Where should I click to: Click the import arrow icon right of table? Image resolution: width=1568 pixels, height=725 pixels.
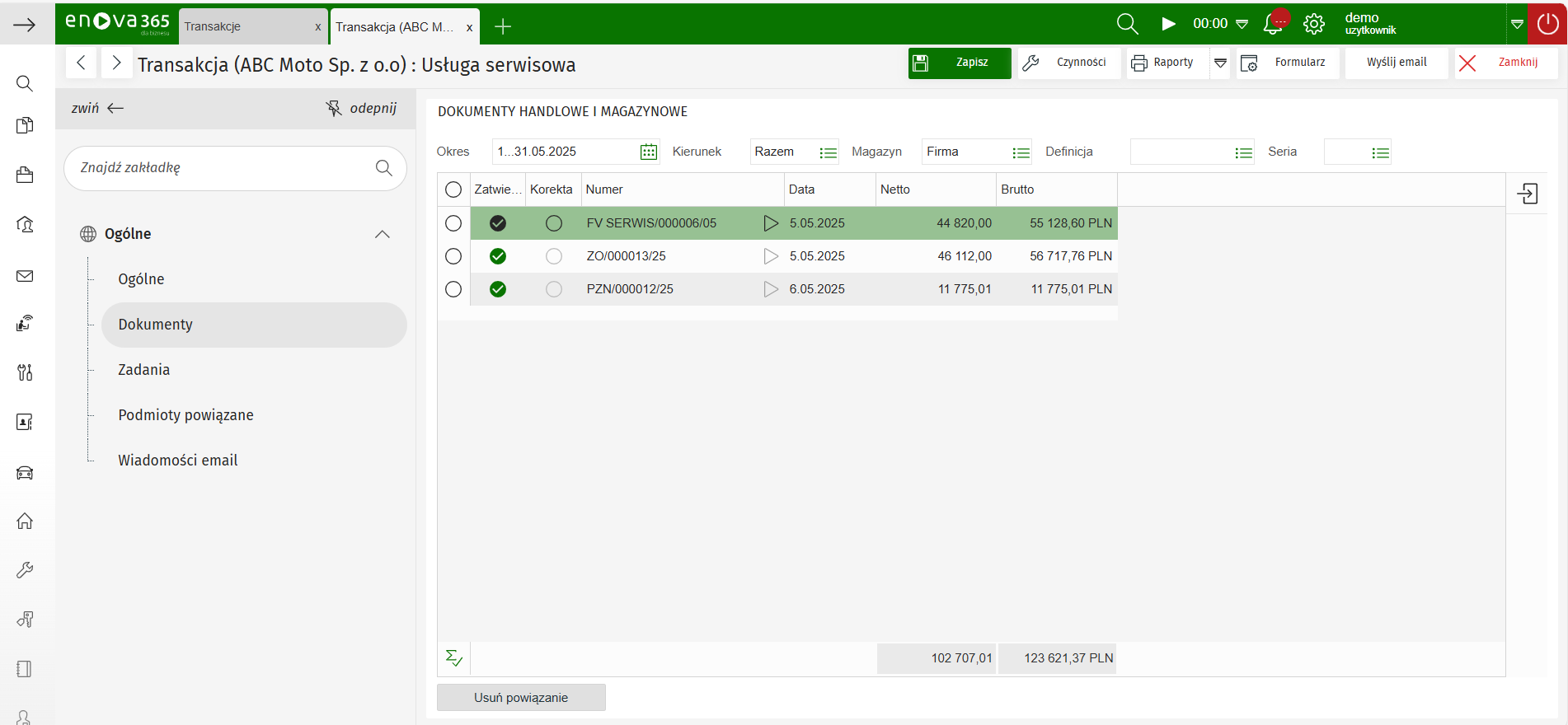point(1528,194)
